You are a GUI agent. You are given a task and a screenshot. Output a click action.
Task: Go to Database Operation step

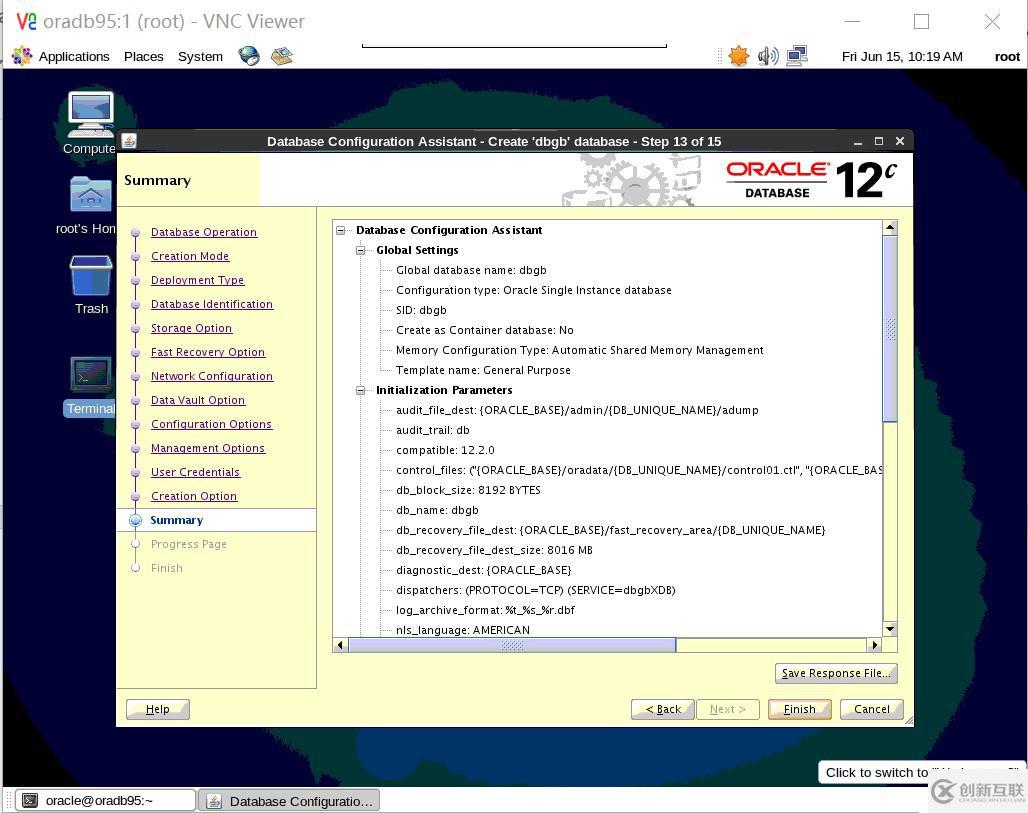tap(204, 232)
